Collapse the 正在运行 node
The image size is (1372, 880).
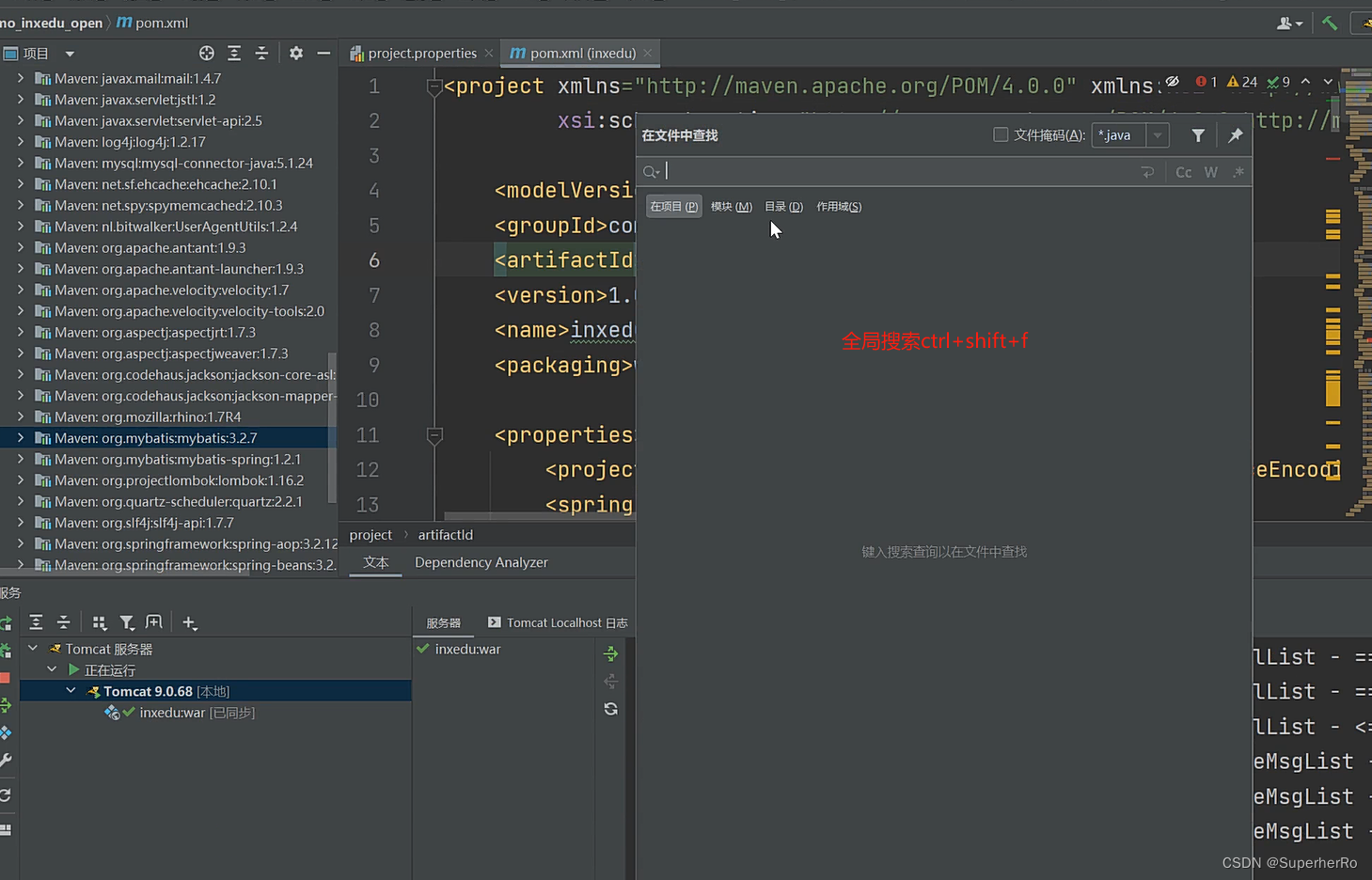pyautogui.click(x=52, y=669)
